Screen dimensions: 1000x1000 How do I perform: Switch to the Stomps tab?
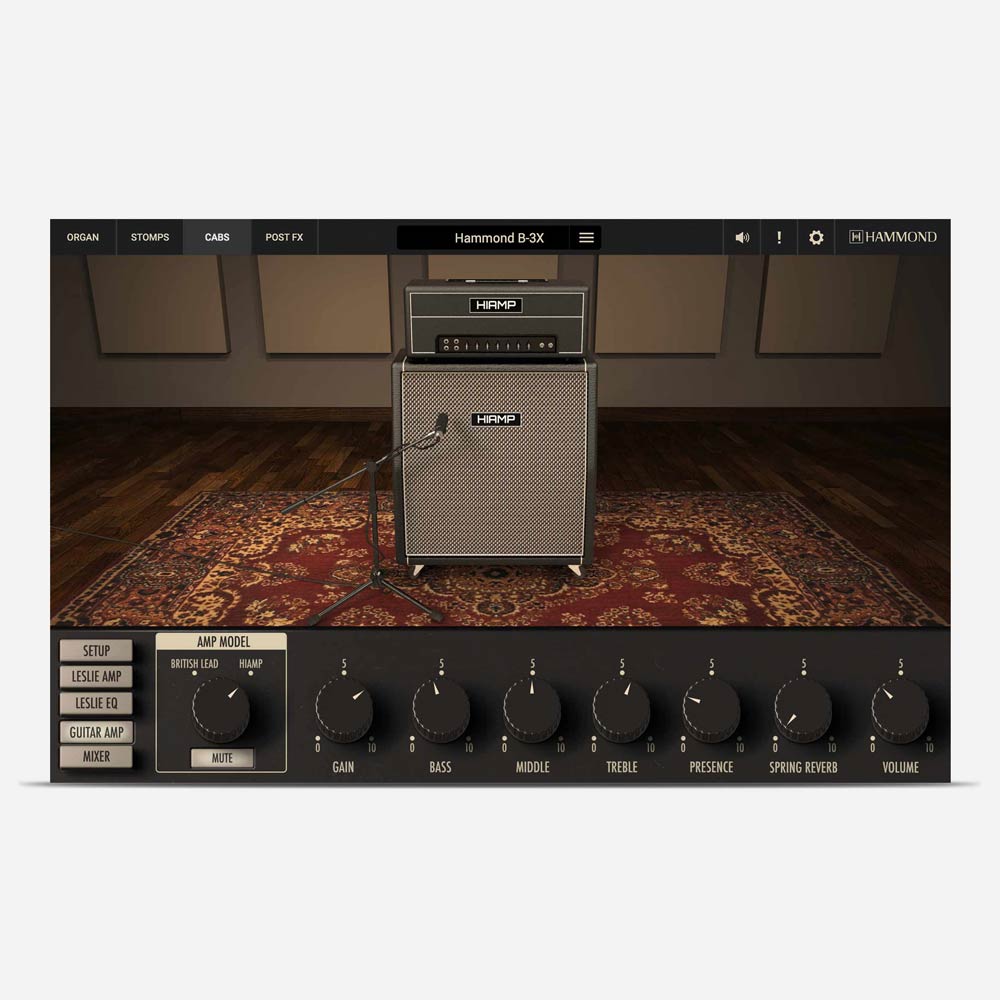tap(150, 238)
